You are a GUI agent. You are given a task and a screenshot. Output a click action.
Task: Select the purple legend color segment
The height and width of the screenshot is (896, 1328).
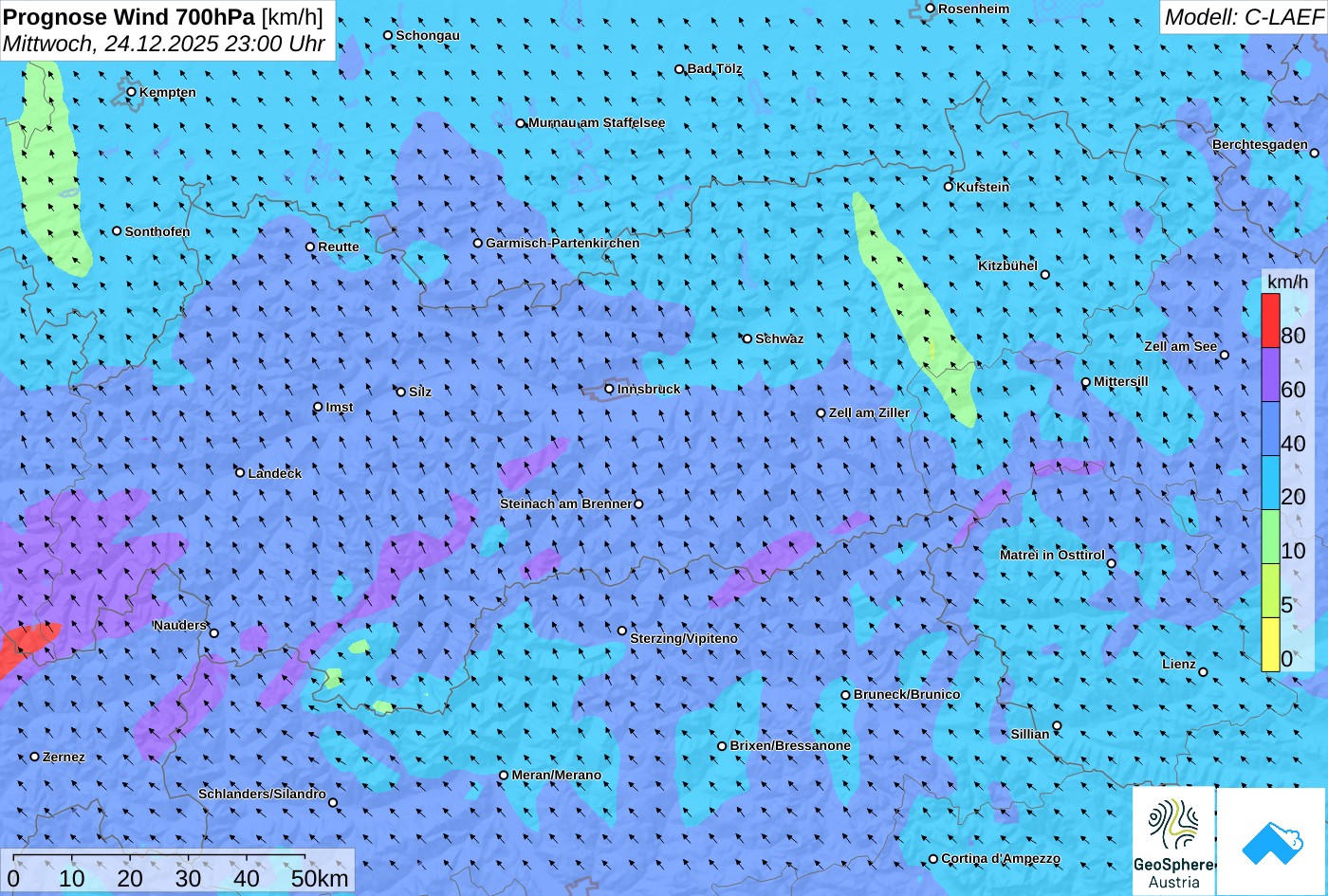click(1270, 375)
